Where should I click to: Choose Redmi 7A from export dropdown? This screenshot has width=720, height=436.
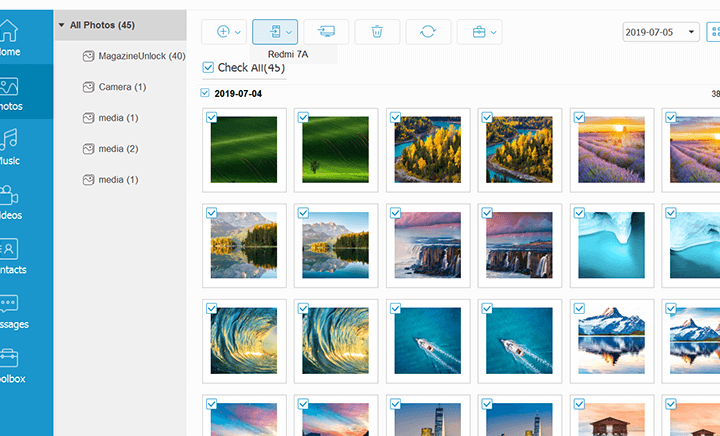[x=288, y=54]
